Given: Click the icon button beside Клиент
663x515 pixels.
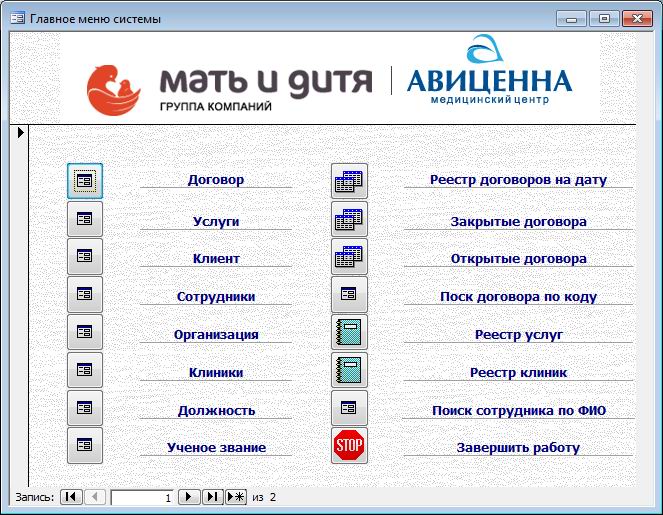Looking at the screenshot, I should click(x=85, y=256).
